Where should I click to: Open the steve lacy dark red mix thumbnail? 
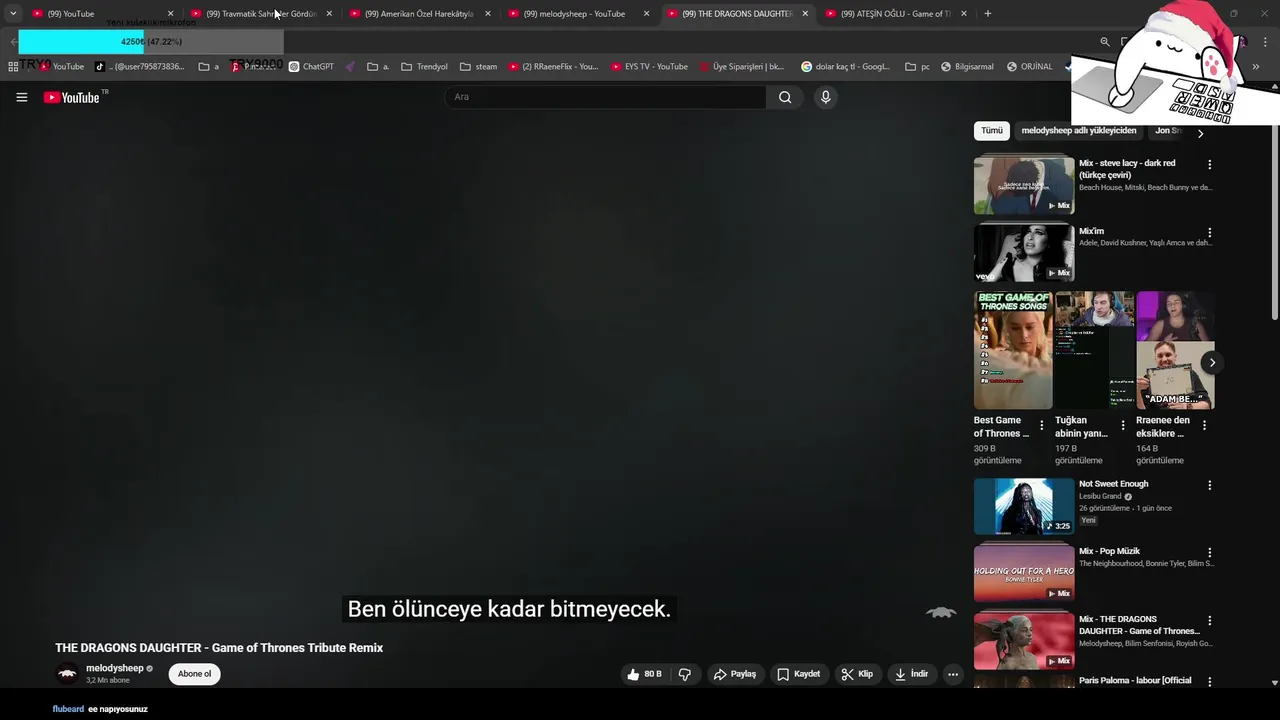tap(1024, 185)
